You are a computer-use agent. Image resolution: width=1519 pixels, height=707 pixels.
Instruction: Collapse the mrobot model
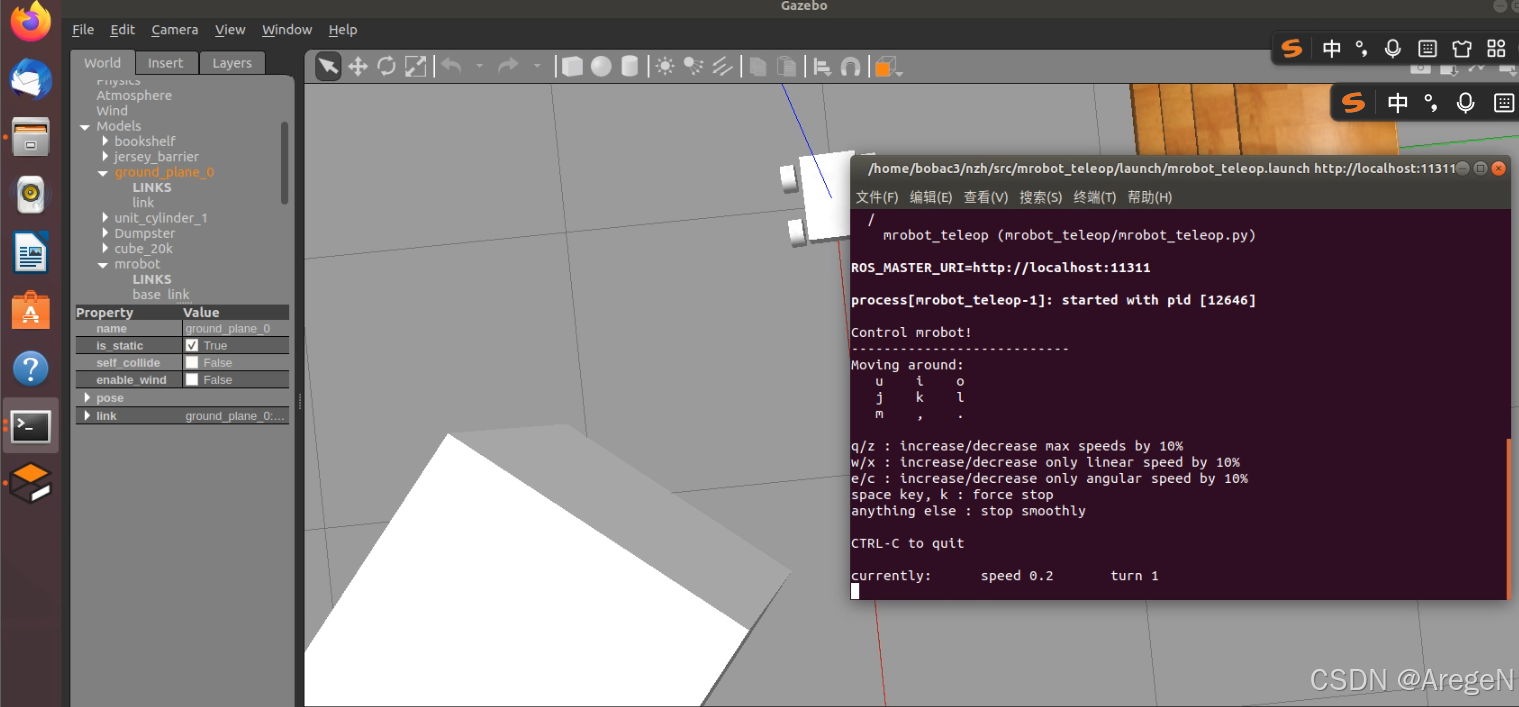tap(104, 265)
